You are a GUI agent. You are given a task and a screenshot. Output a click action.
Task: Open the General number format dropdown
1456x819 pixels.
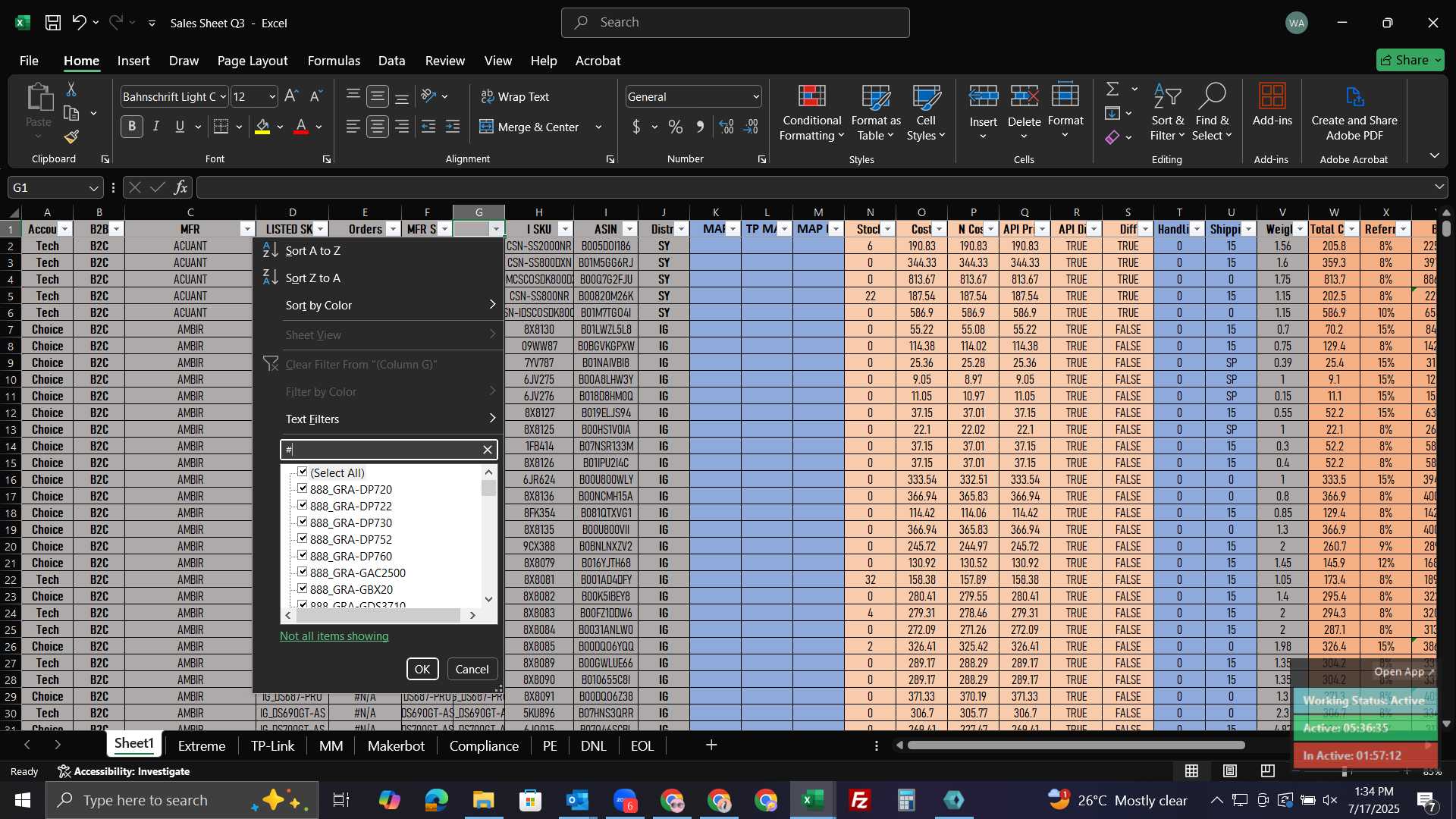pos(756,97)
